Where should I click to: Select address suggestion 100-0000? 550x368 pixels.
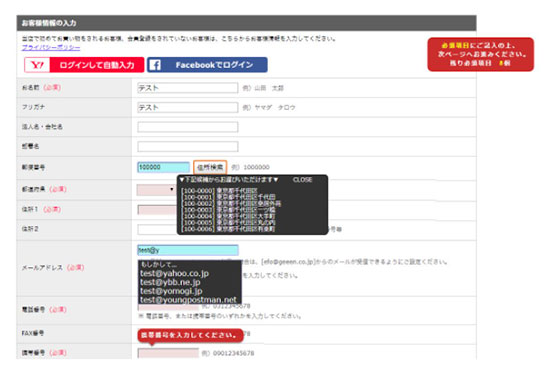click(220, 191)
